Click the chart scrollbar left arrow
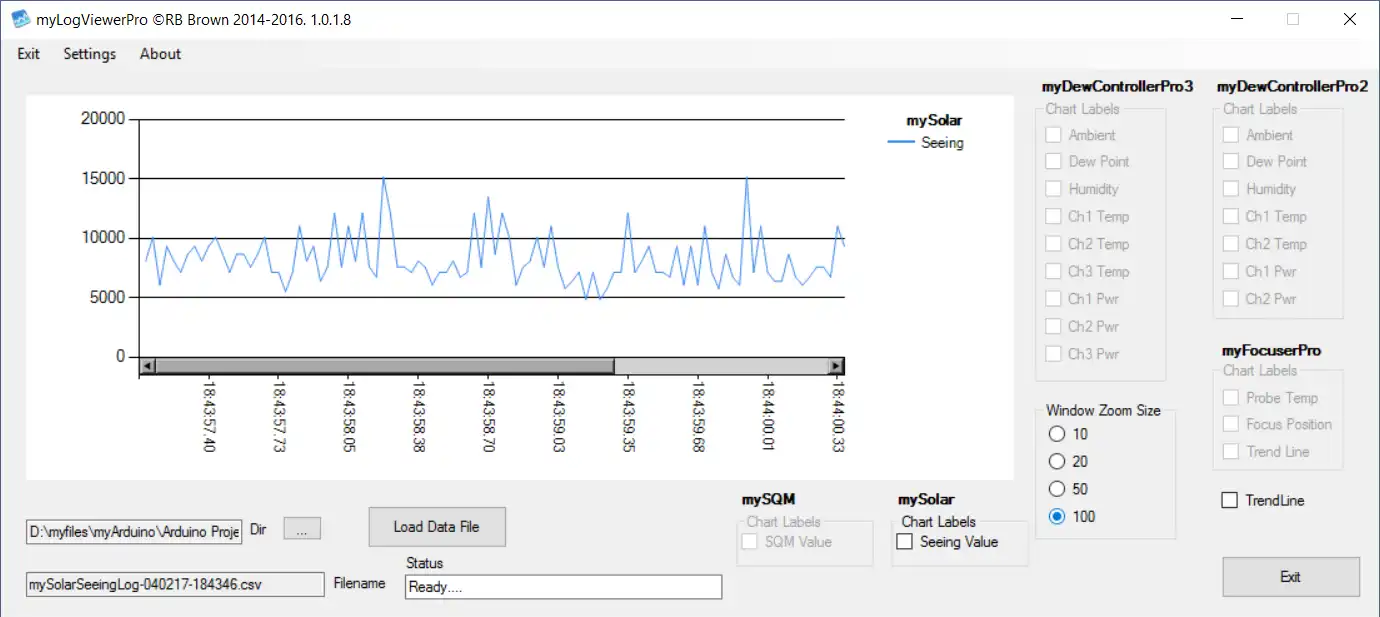Image resolution: width=1380 pixels, height=617 pixels. pos(148,367)
